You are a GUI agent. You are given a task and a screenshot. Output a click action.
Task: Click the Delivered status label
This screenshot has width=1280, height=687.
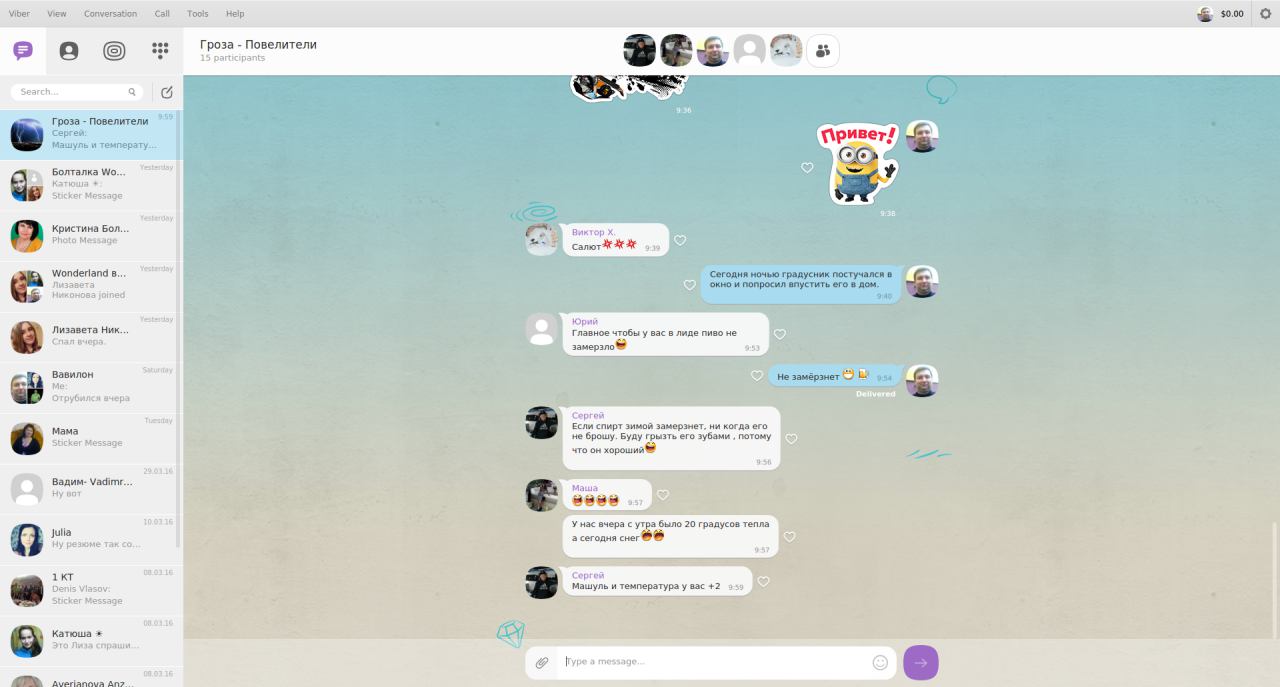click(x=876, y=394)
